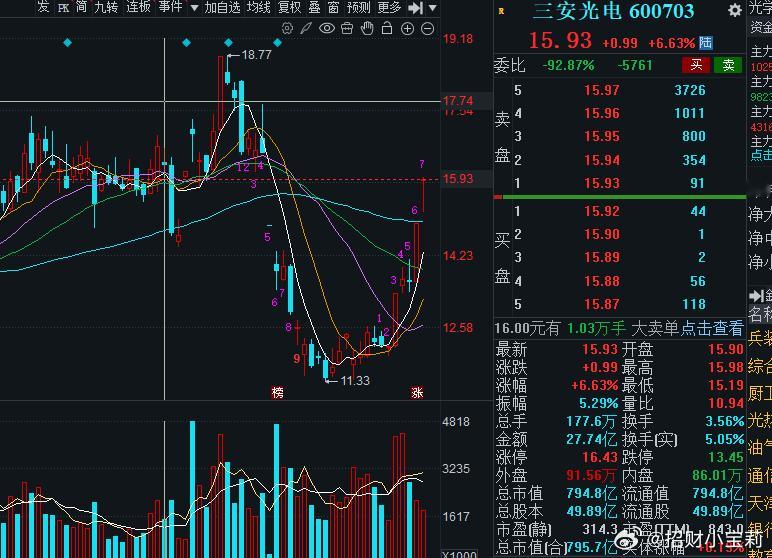Viewport: 772px width, 558px height.
Task: Click 跌停 price 13.45
Action: (726, 457)
